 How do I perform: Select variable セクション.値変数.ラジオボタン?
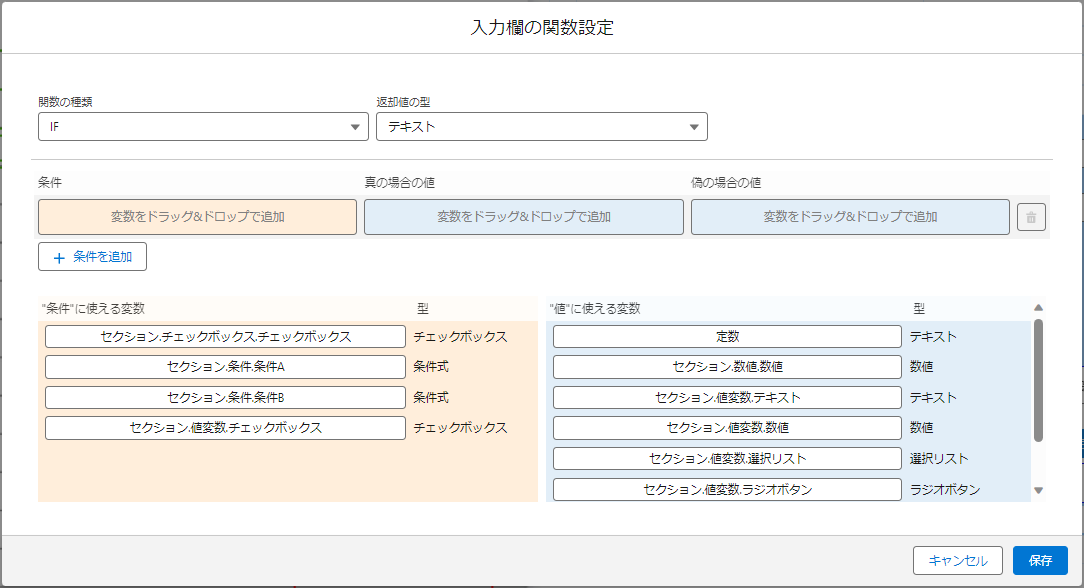(727, 489)
